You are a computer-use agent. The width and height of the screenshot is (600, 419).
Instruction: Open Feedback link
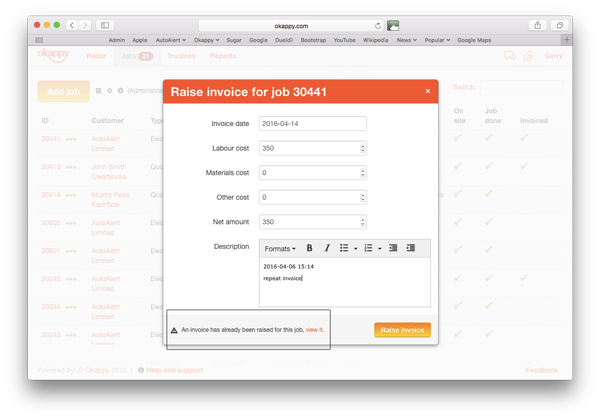tap(541, 370)
